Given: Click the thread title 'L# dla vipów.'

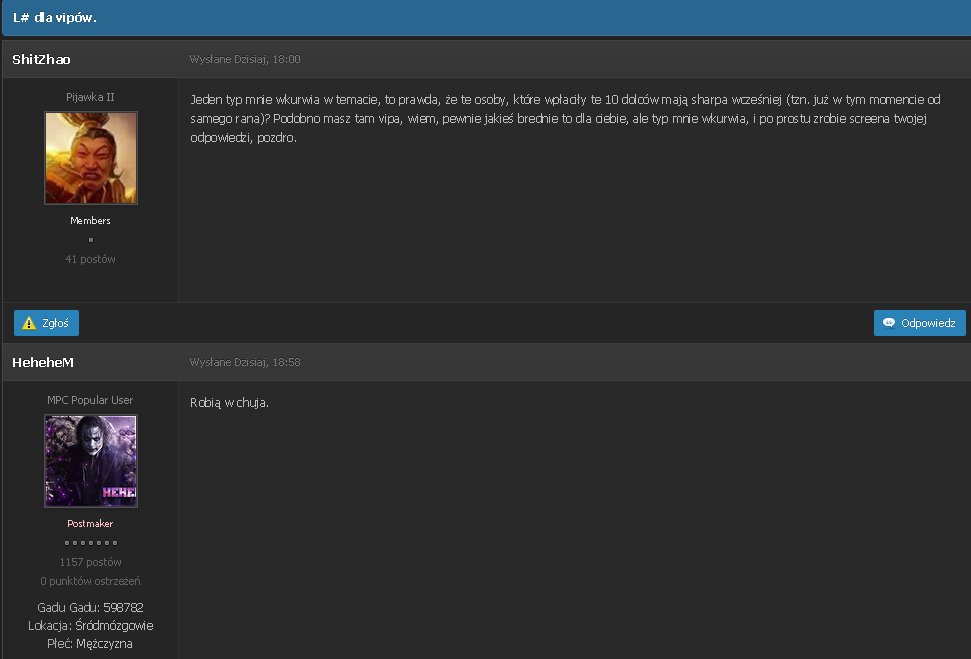Looking at the screenshot, I should [x=54, y=17].
